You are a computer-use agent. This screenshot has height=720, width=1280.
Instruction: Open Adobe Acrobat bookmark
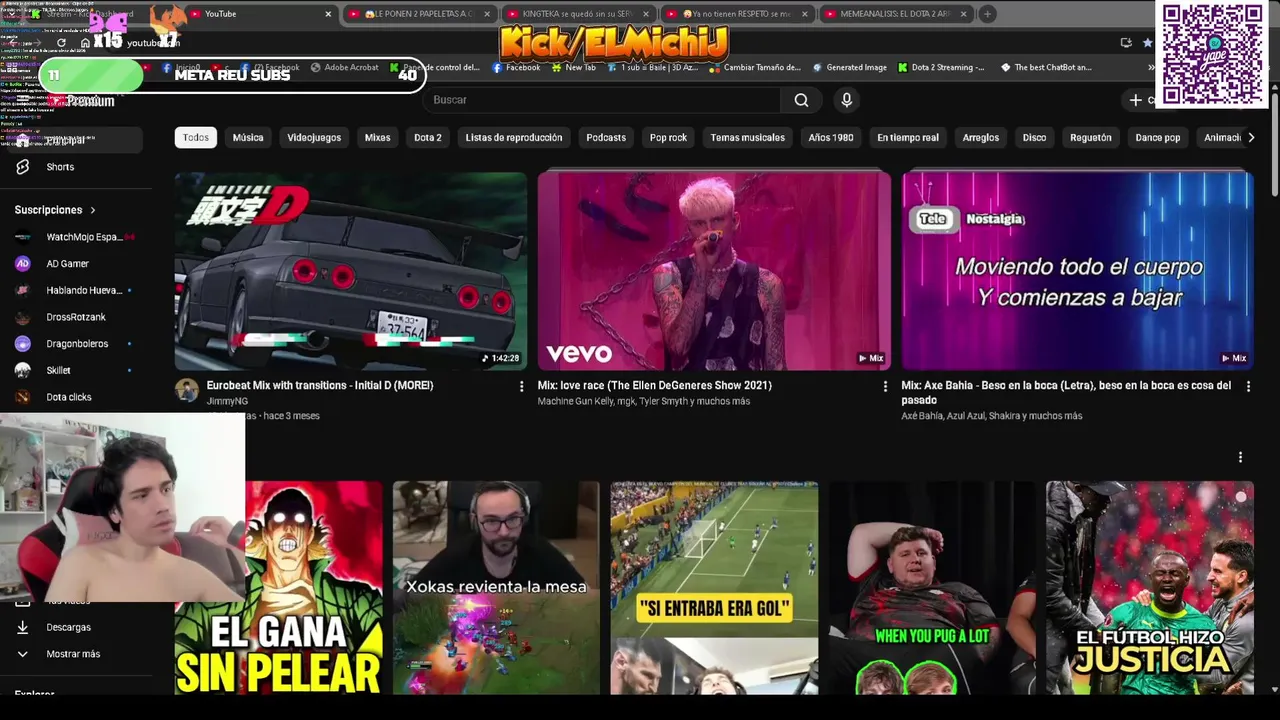(x=345, y=68)
